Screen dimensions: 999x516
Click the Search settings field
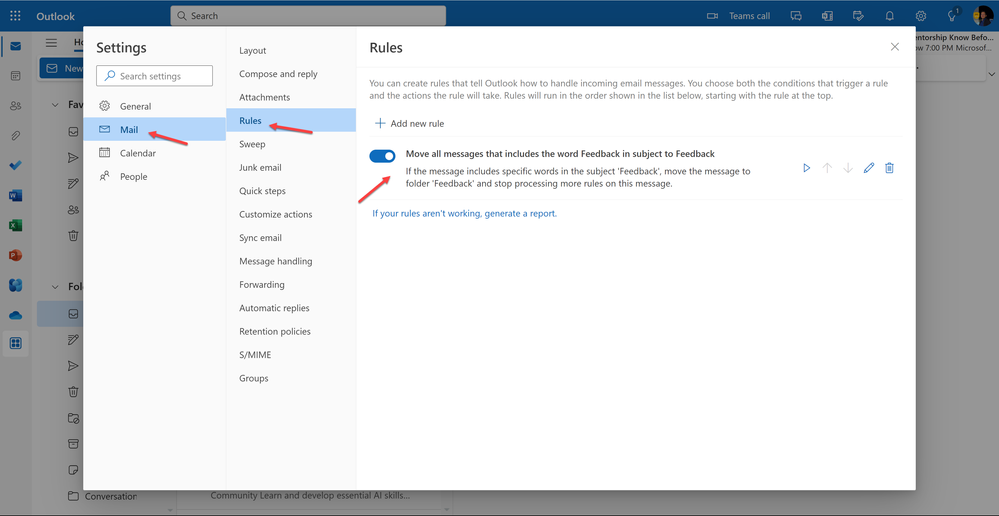(x=154, y=76)
